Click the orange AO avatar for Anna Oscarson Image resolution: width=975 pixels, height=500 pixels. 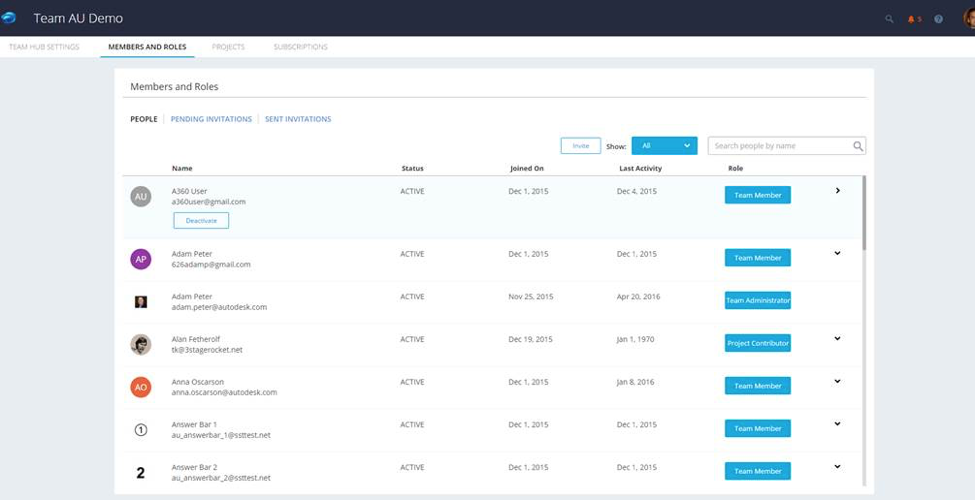(x=141, y=387)
